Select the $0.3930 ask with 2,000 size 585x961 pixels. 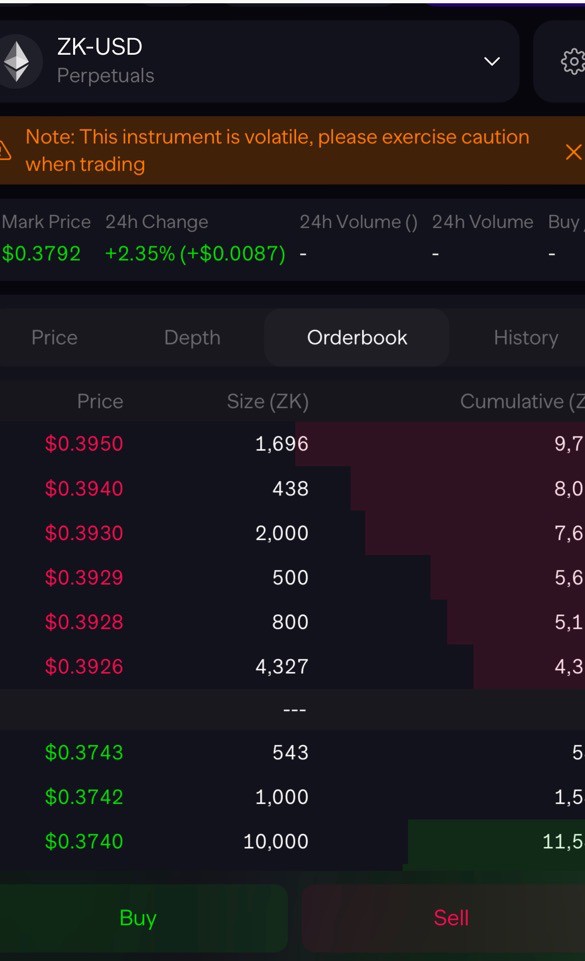(292, 533)
